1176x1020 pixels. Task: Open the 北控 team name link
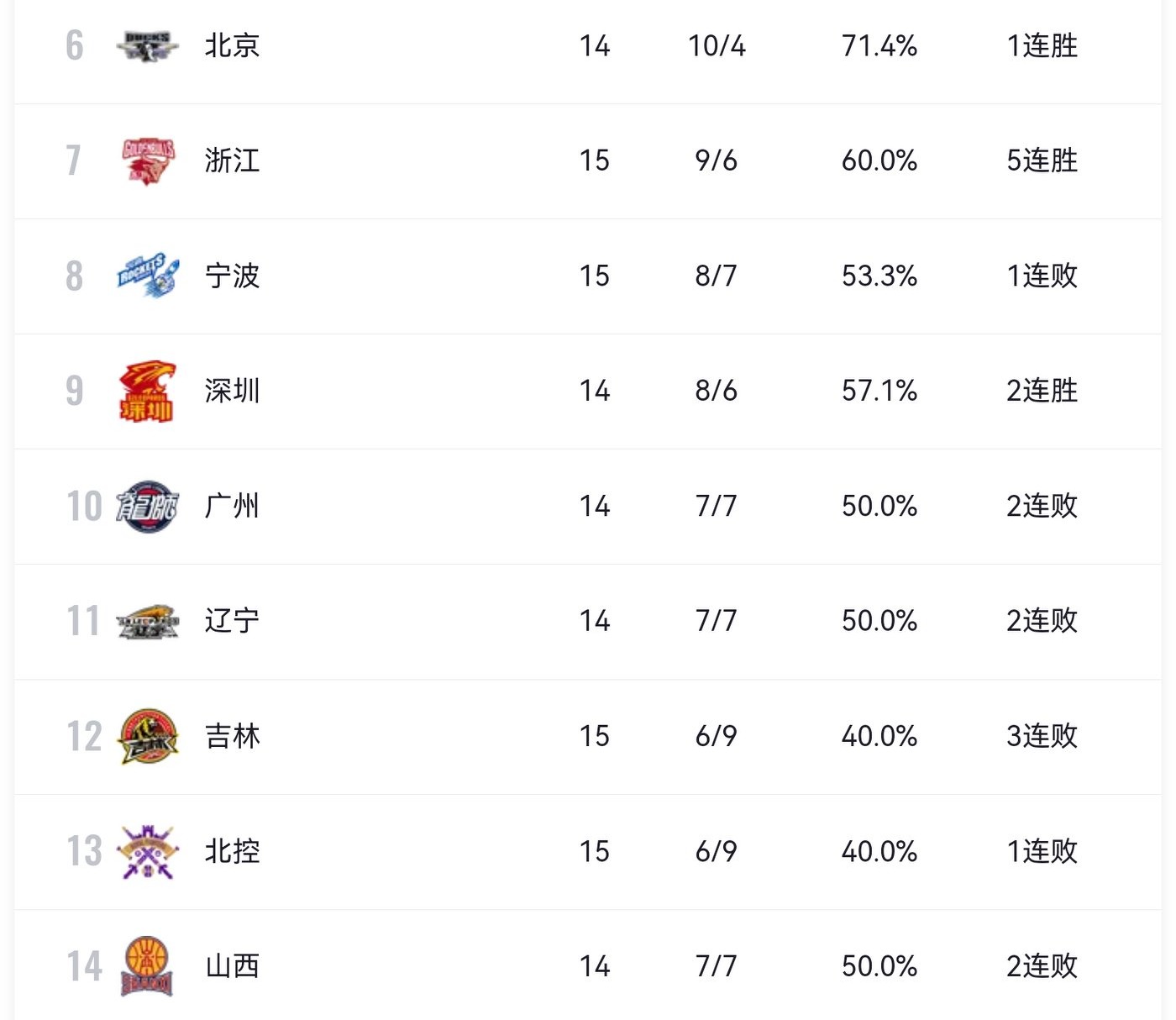232,851
